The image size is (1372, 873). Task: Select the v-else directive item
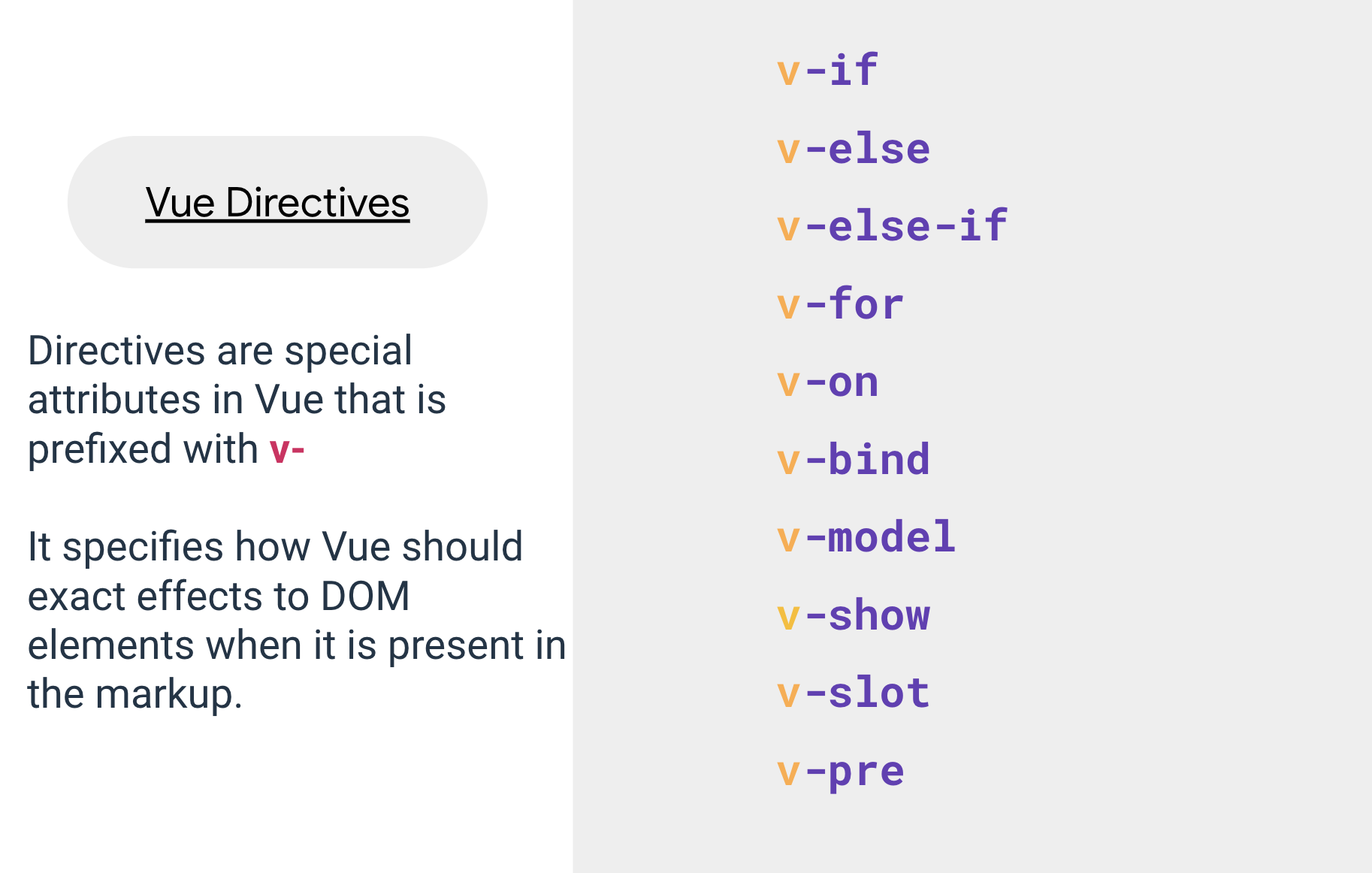[x=854, y=149]
